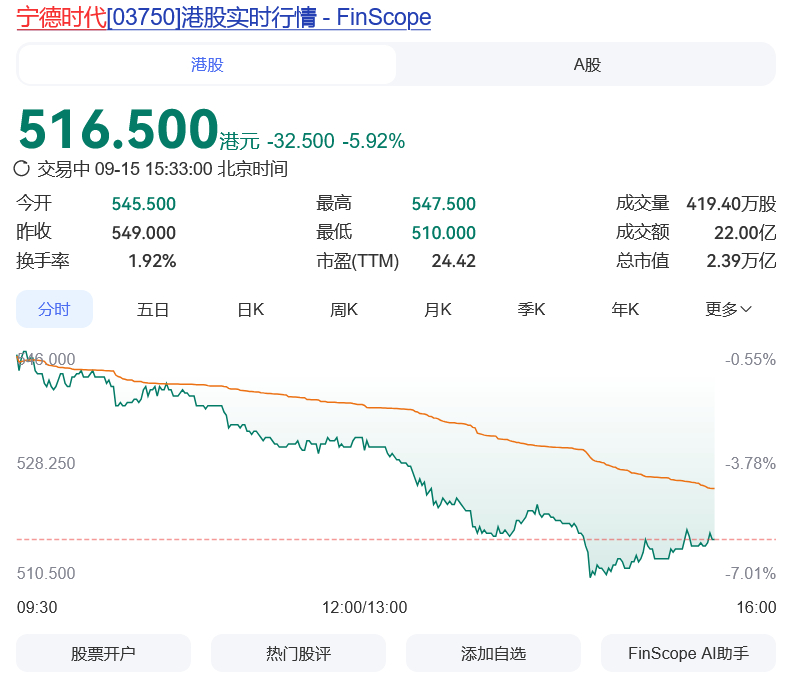
Task: Click the chart percentage label -3.78%
Action: (x=750, y=463)
